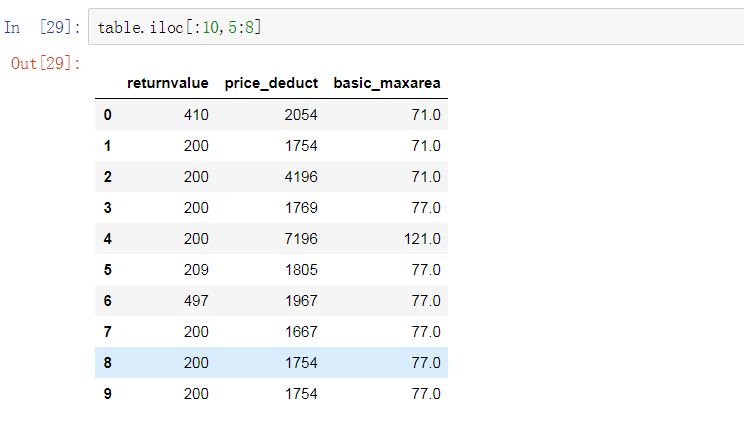
Task: Select the returnvalue cell showing 497
Action: [196, 301]
